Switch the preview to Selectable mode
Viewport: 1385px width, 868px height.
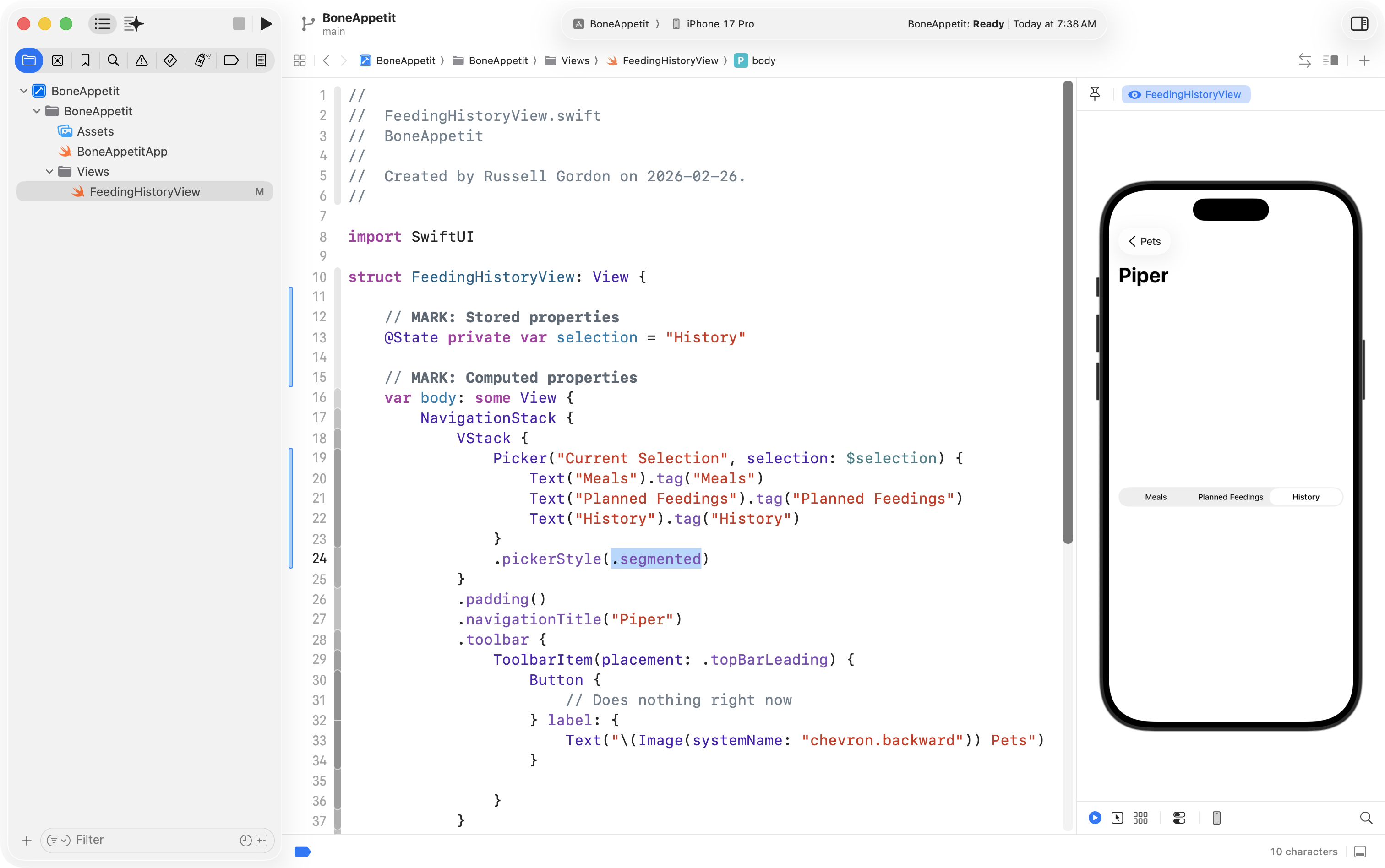(1117, 818)
